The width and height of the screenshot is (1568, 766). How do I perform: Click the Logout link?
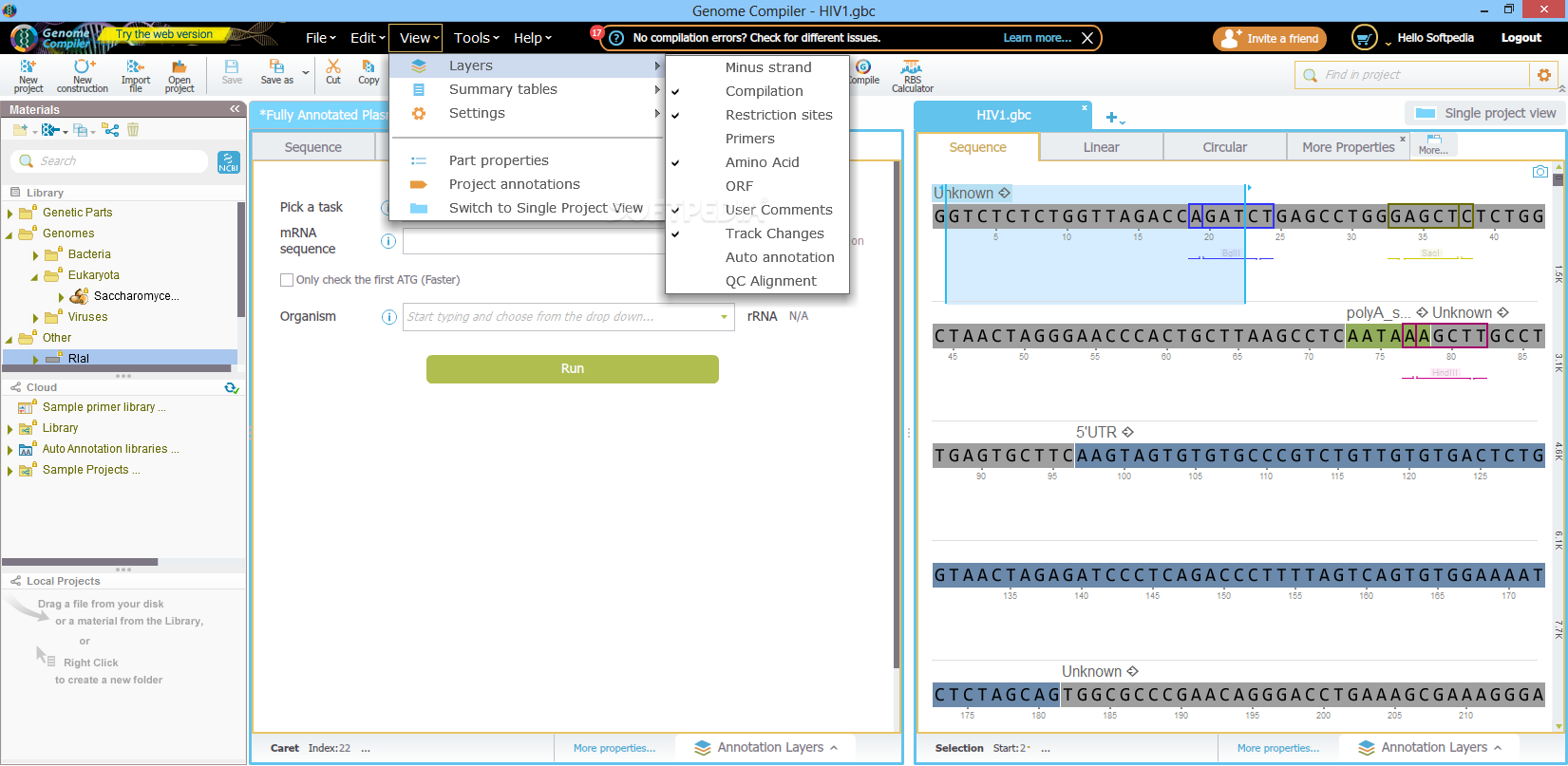[x=1521, y=38]
